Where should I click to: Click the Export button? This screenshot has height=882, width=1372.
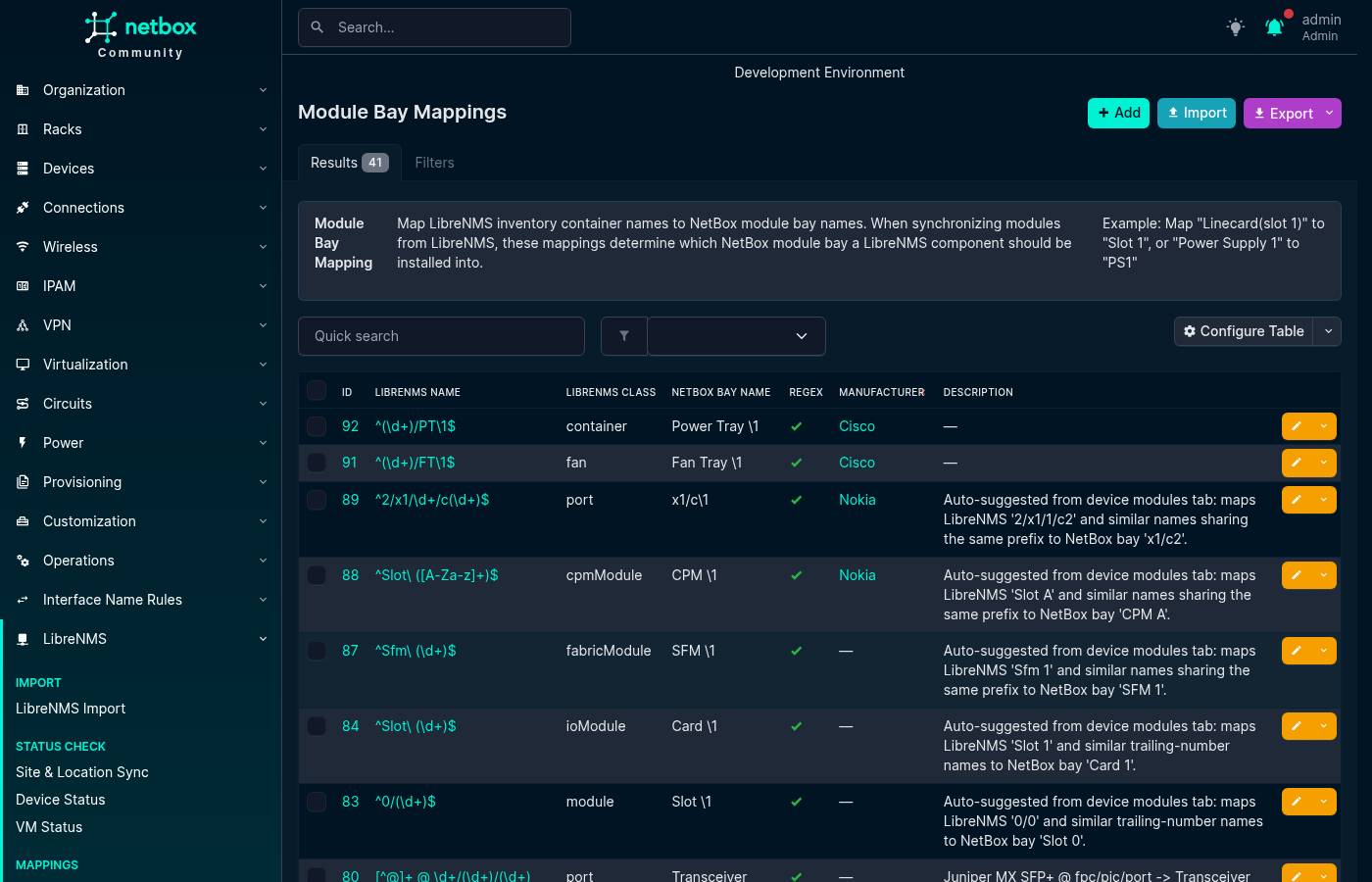pyautogui.click(x=1282, y=114)
